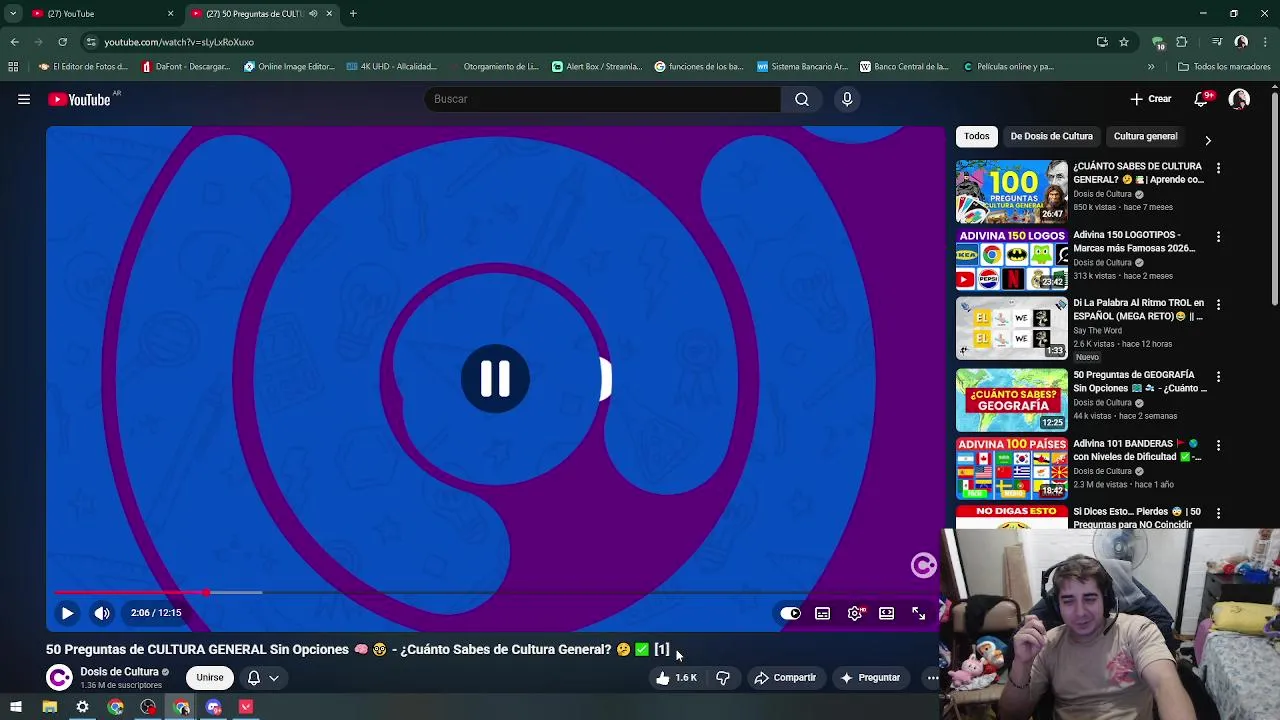The image size is (1280, 720).
Task: Seek using the video progress bar
Action: pos(495,593)
